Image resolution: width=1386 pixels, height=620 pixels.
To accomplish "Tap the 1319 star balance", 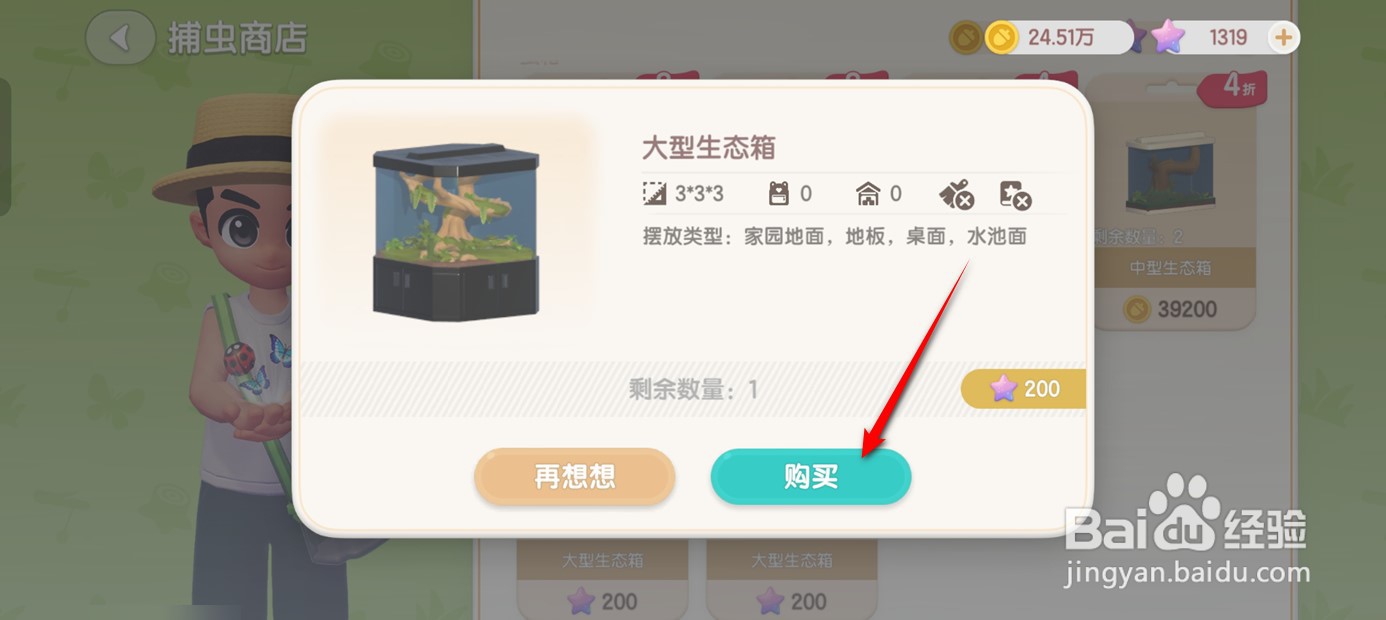I will (x=1228, y=38).
